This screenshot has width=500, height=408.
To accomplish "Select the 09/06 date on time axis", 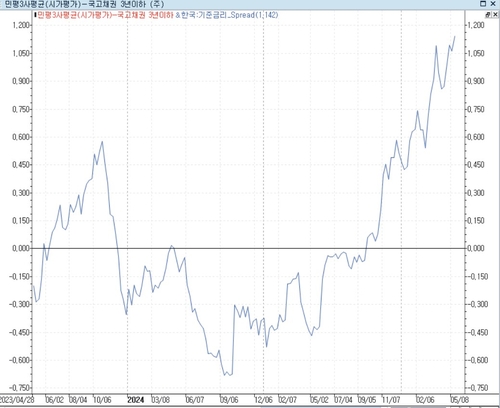I will [x=229, y=399].
